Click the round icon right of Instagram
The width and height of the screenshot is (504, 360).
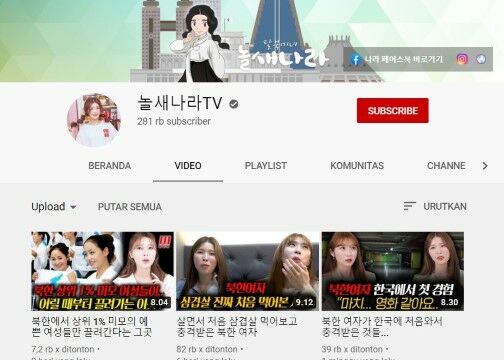click(481, 59)
